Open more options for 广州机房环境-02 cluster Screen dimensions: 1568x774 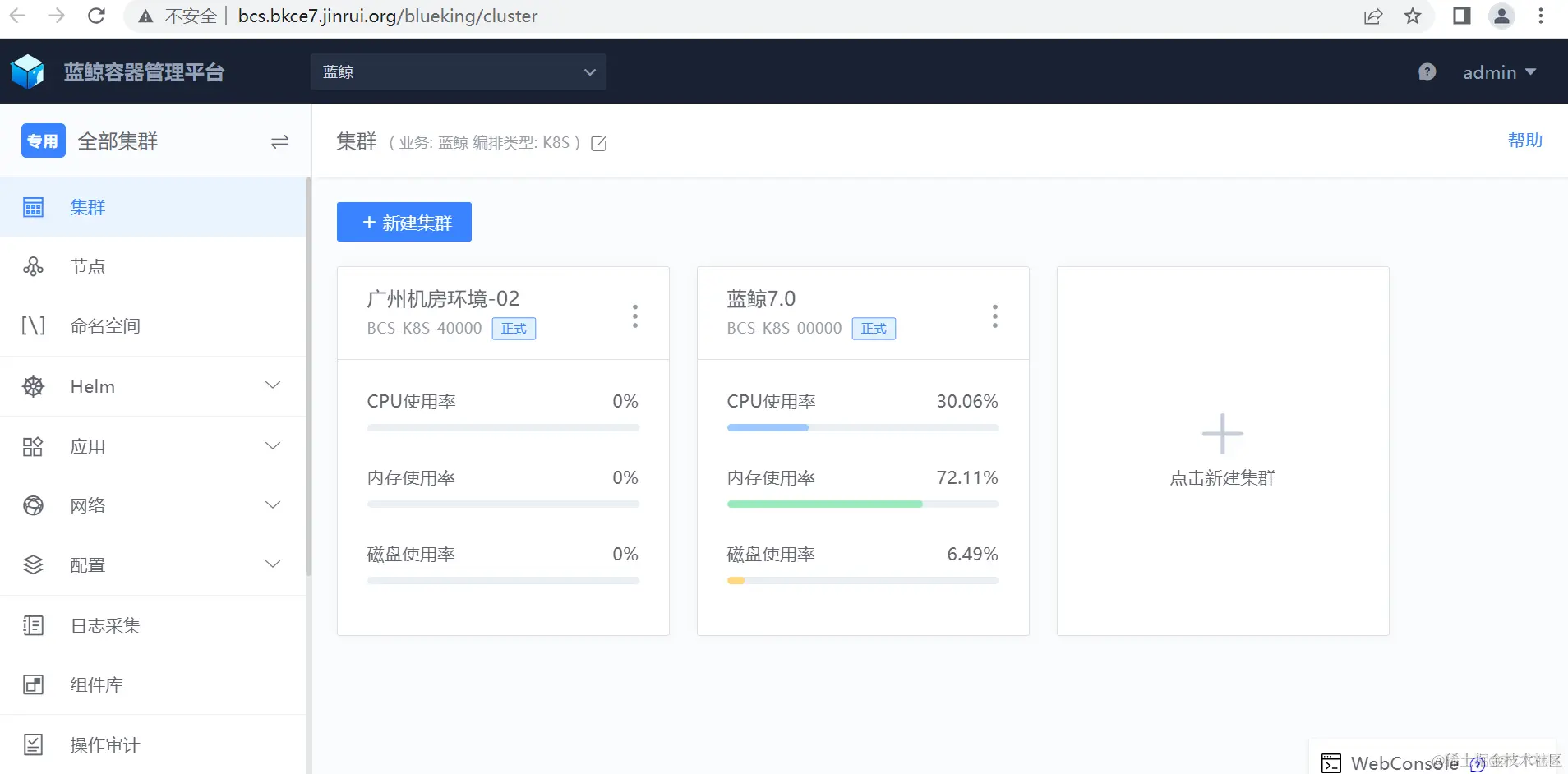pyautogui.click(x=634, y=316)
